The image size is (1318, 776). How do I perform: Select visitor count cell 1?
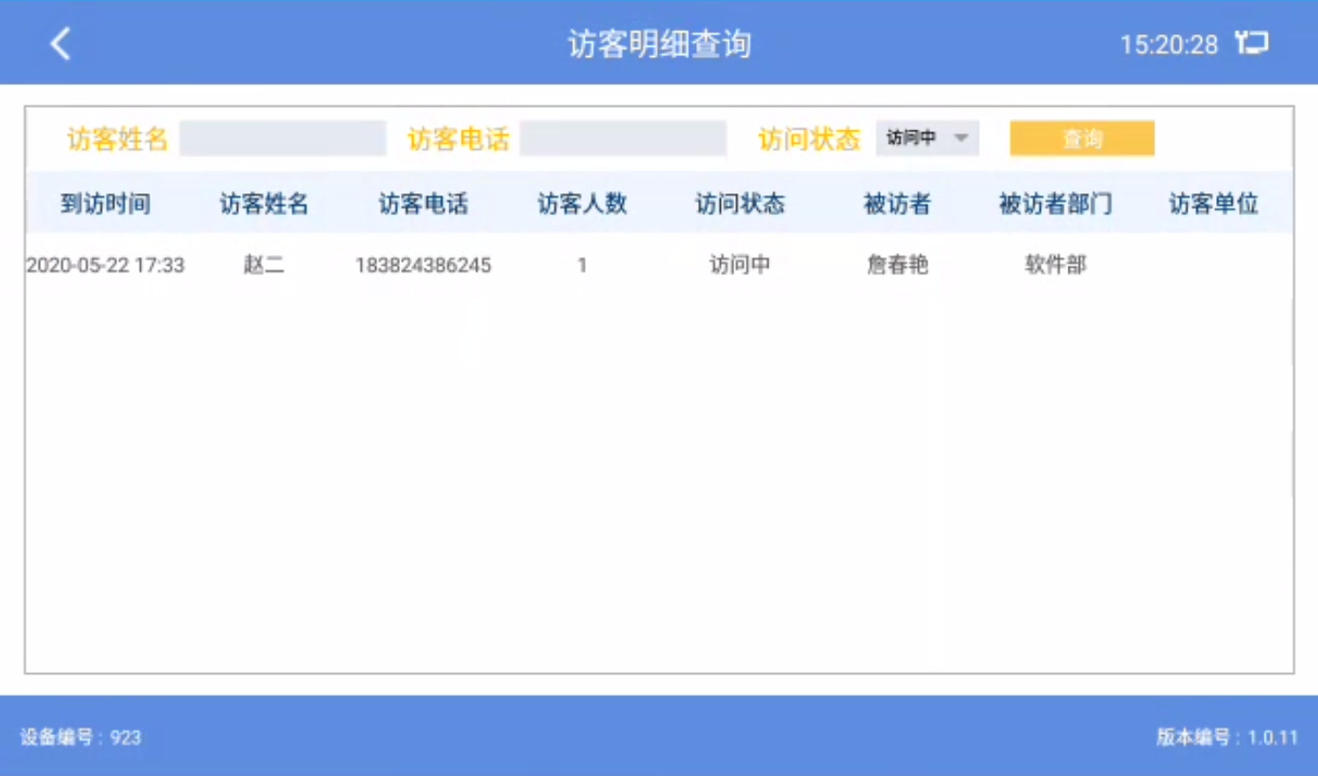pos(582,266)
